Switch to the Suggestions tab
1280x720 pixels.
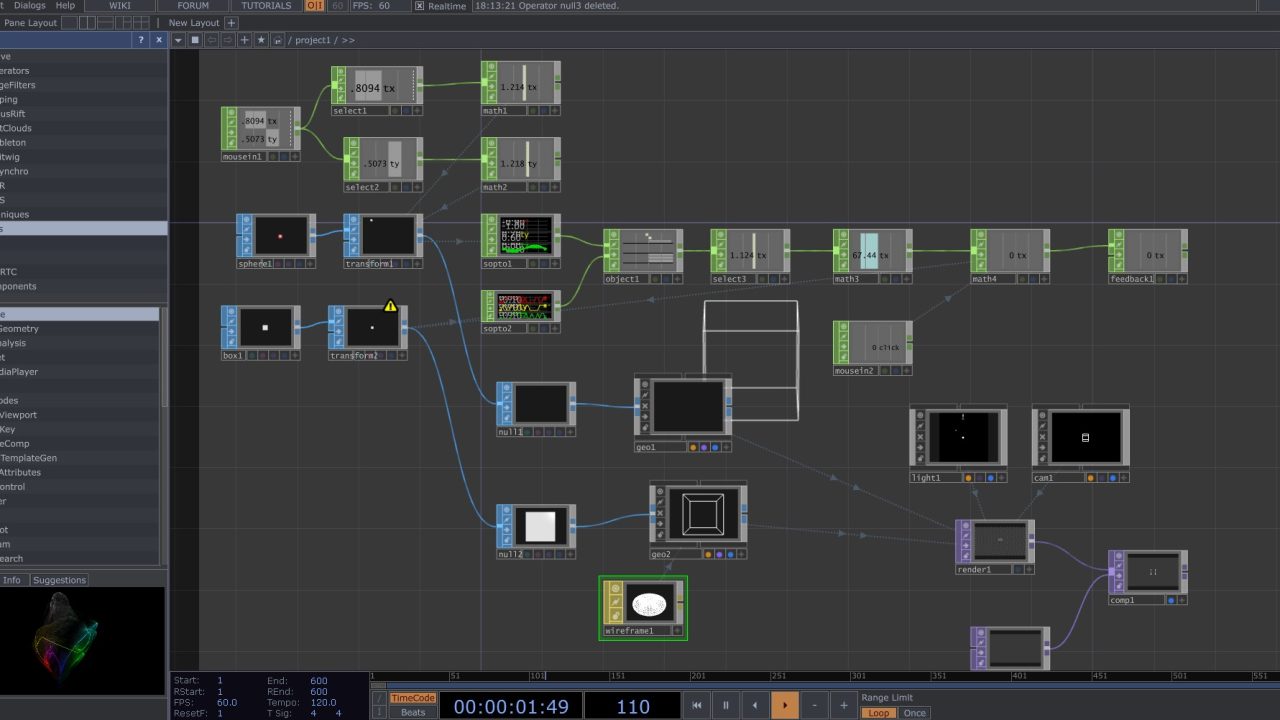pyautogui.click(x=59, y=580)
